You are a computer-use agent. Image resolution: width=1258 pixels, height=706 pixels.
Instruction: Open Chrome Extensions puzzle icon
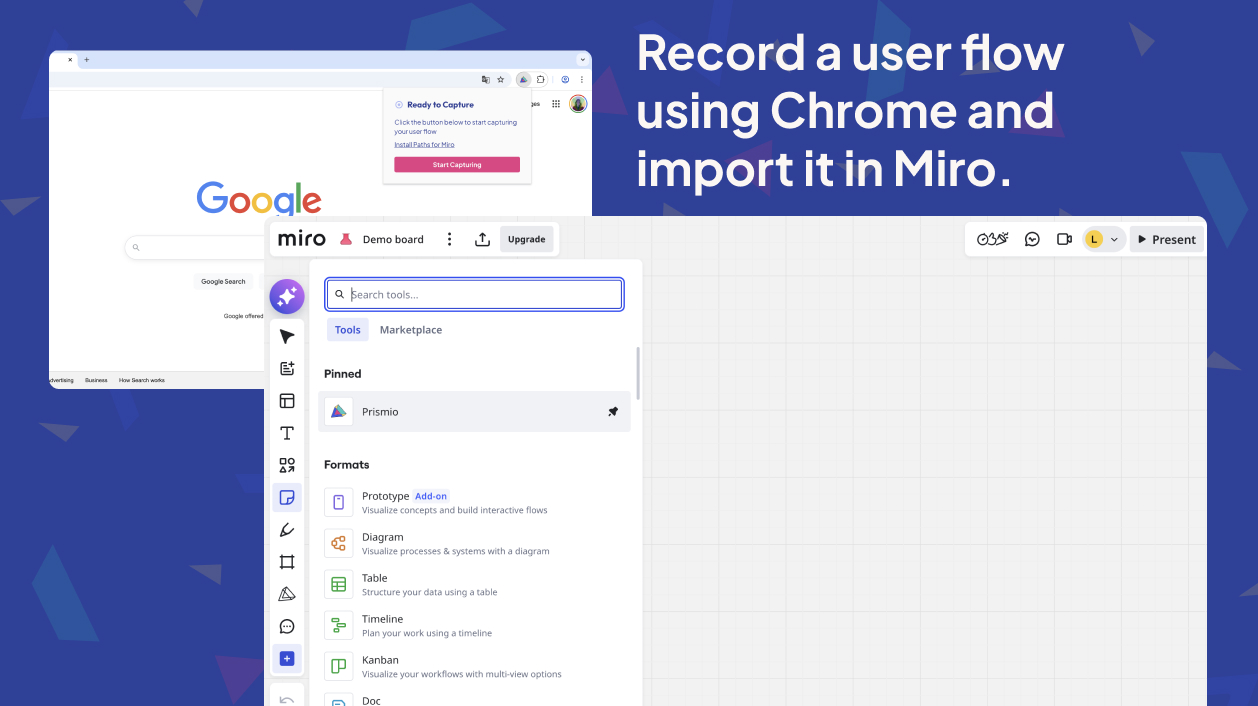tap(540, 79)
